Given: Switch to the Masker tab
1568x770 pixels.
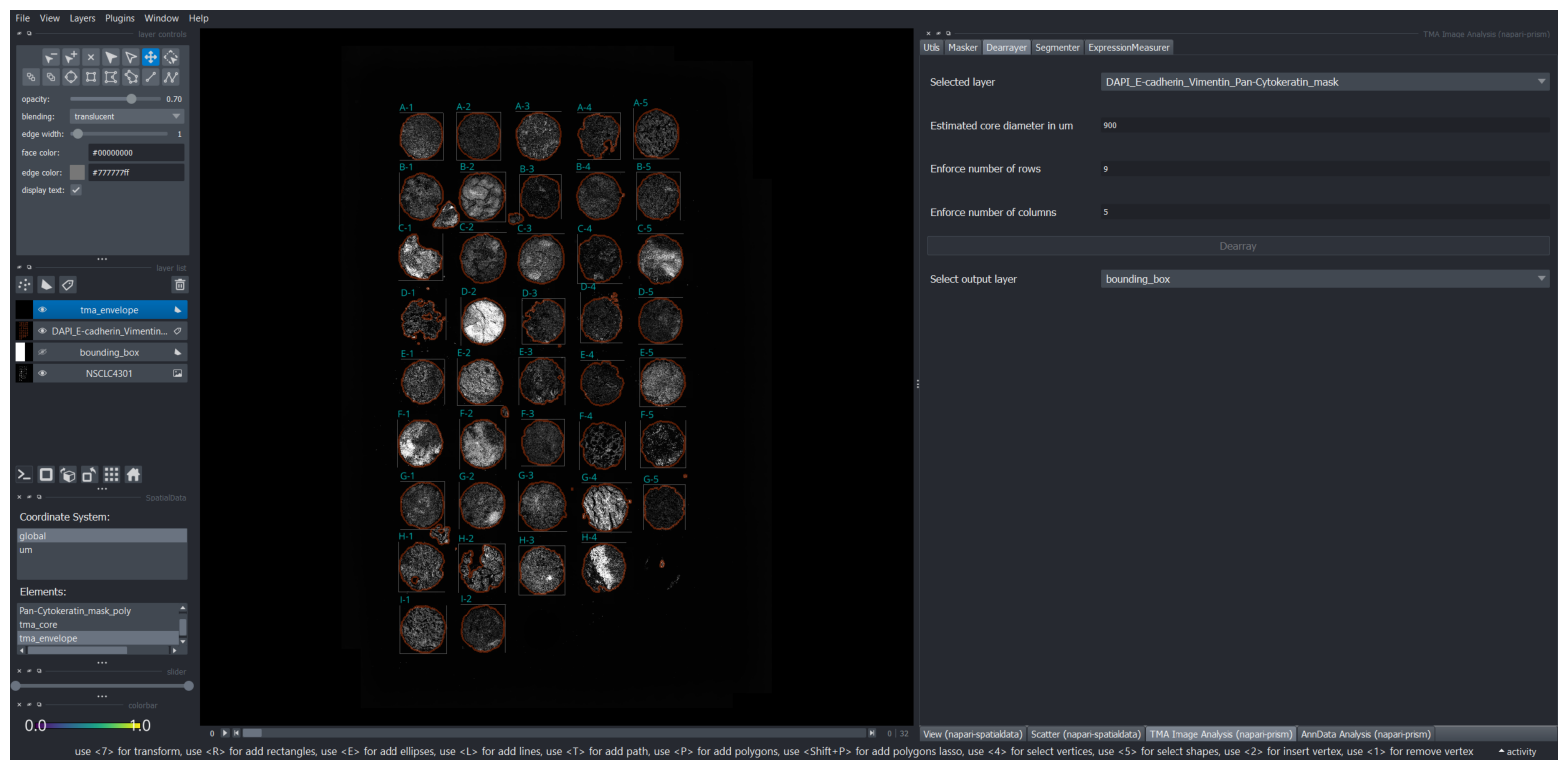Looking at the screenshot, I should [x=963, y=47].
